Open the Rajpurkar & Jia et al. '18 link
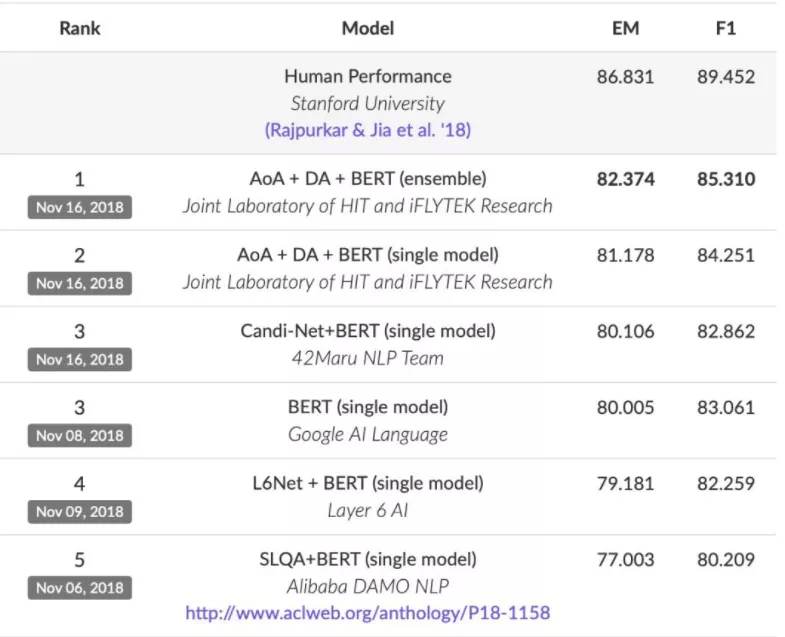785x637 pixels. coord(367,130)
